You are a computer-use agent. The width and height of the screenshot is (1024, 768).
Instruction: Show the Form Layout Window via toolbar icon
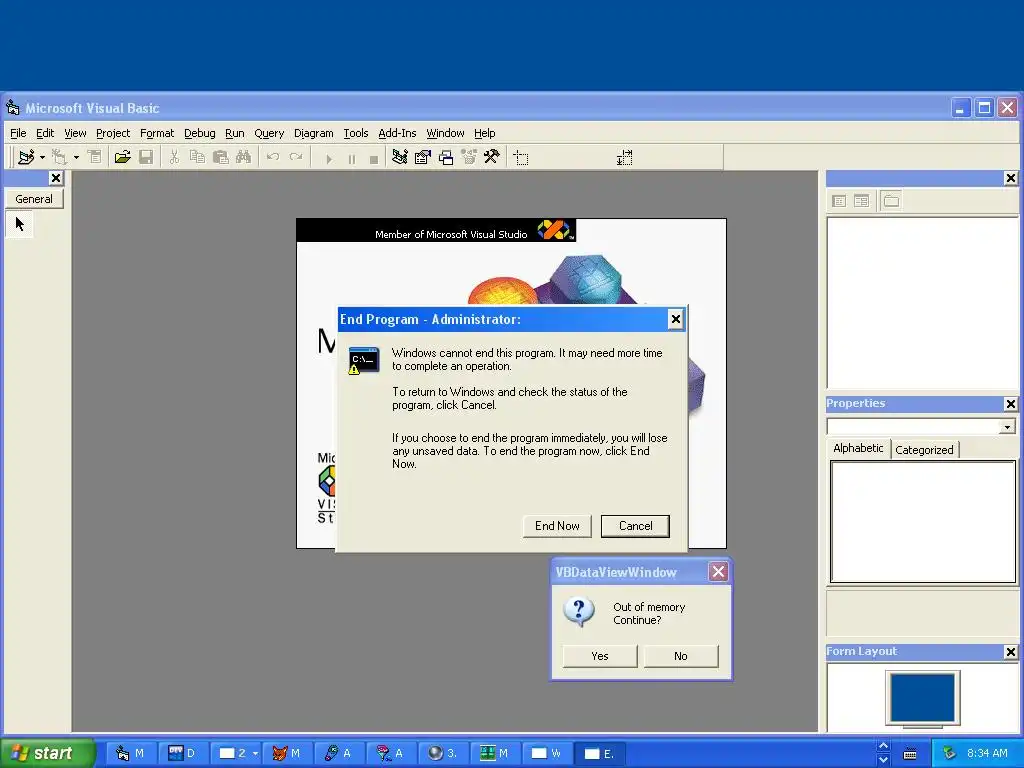click(446, 157)
